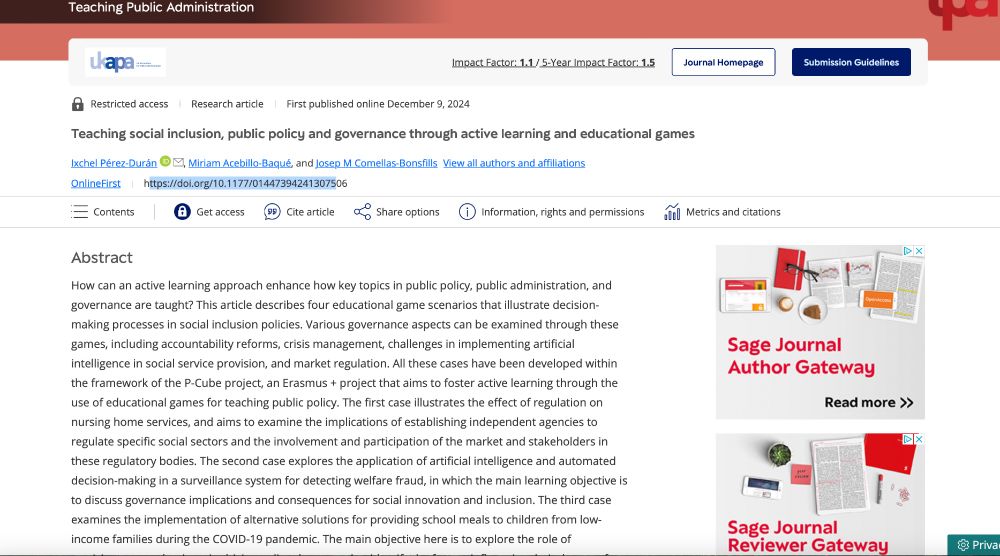
Task: Click the 5-Year Impact Factor link
Action: (598, 62)
